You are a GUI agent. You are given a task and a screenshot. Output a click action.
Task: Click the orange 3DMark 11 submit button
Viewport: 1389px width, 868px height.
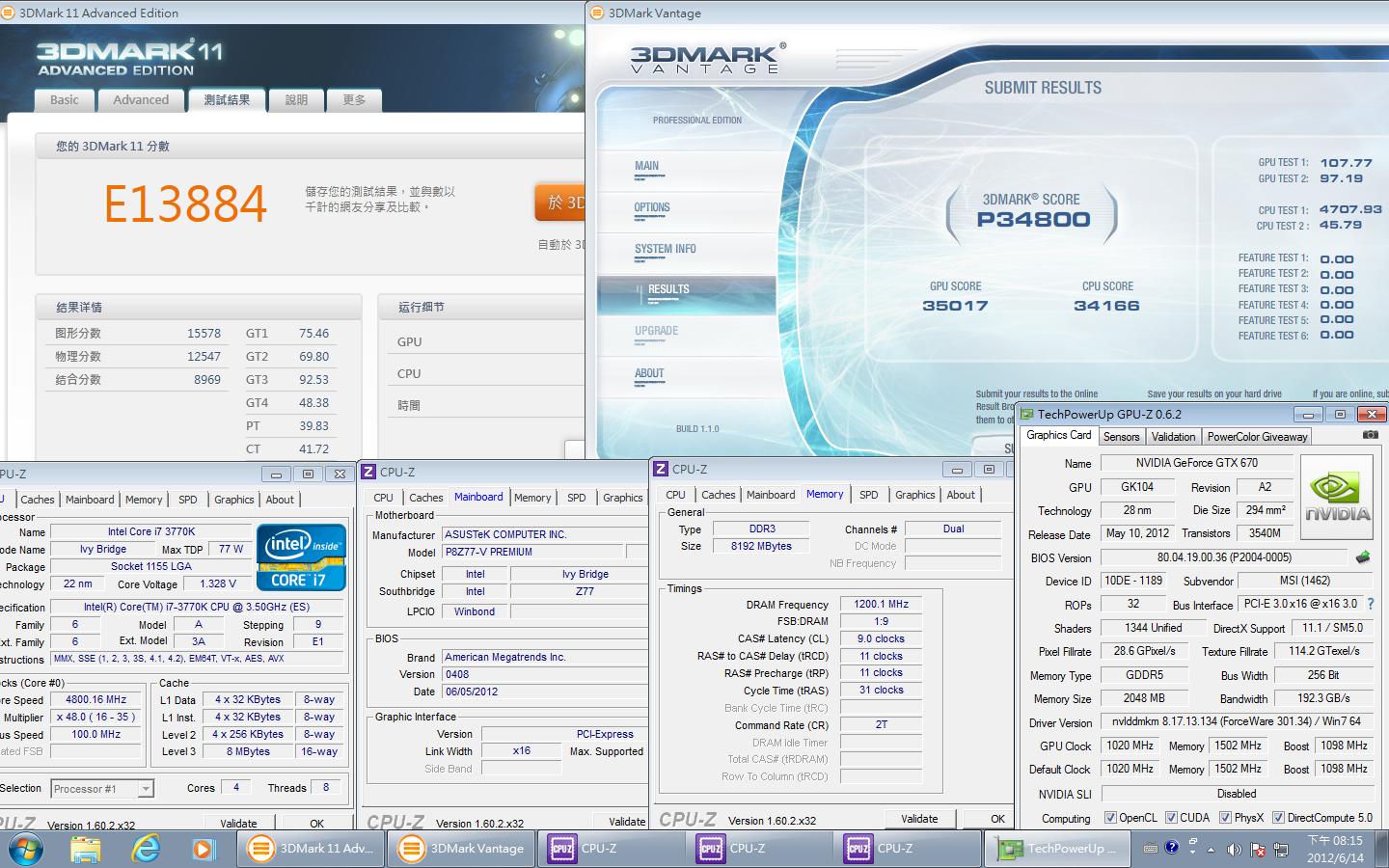(x=560, y=203)
